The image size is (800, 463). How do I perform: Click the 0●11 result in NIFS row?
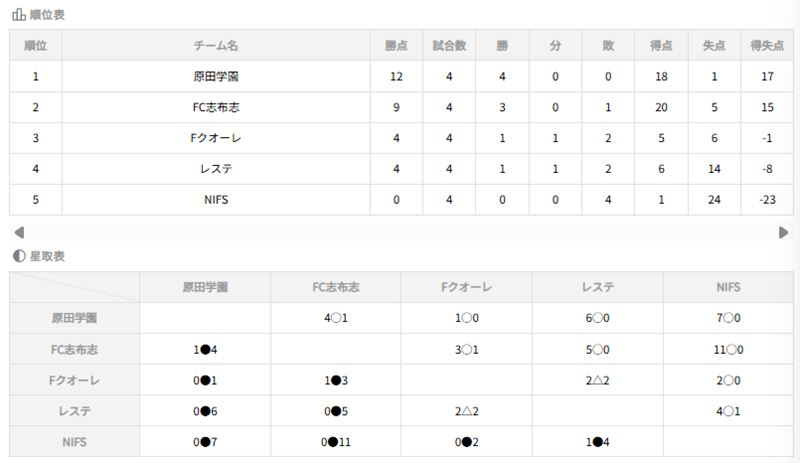tap(335, 442)
